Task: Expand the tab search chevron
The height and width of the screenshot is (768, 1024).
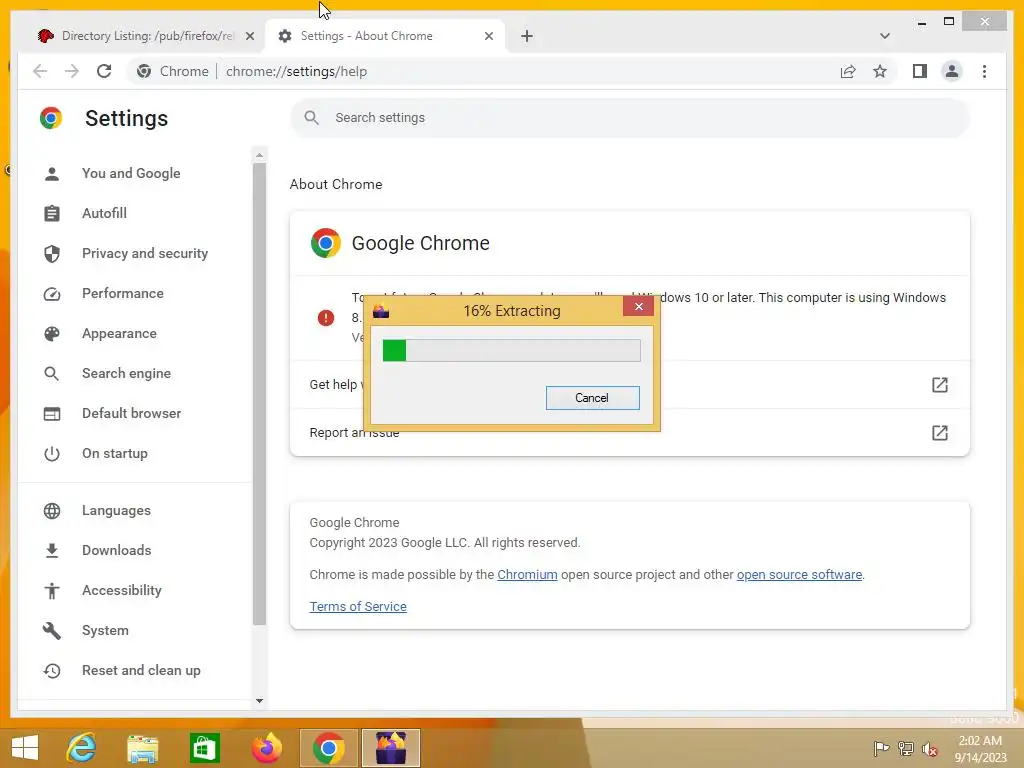Action: pos(885,36)
